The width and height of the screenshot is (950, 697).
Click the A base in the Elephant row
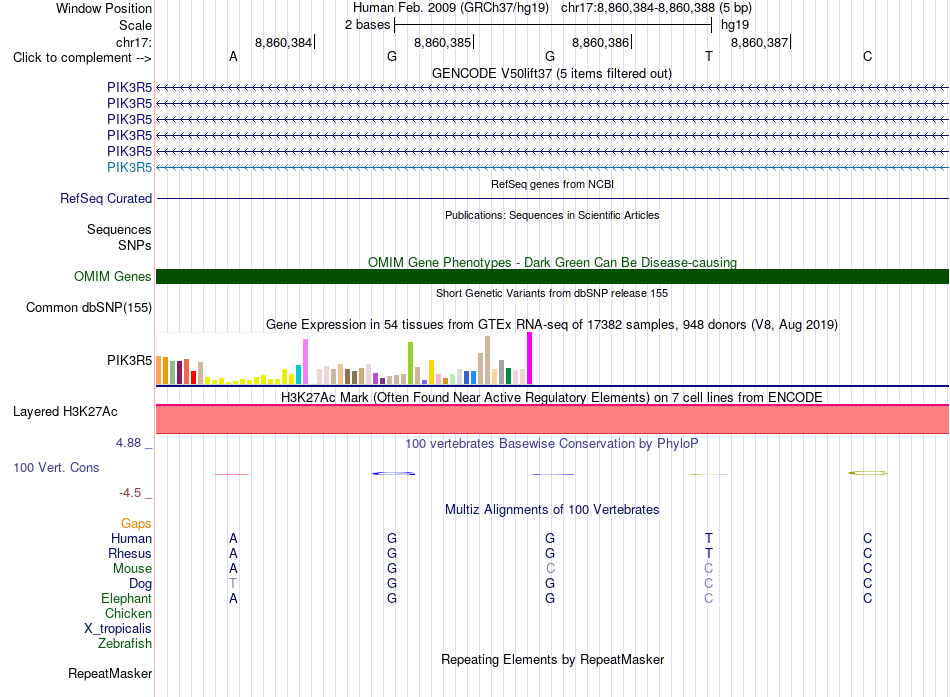coord(233,598)
